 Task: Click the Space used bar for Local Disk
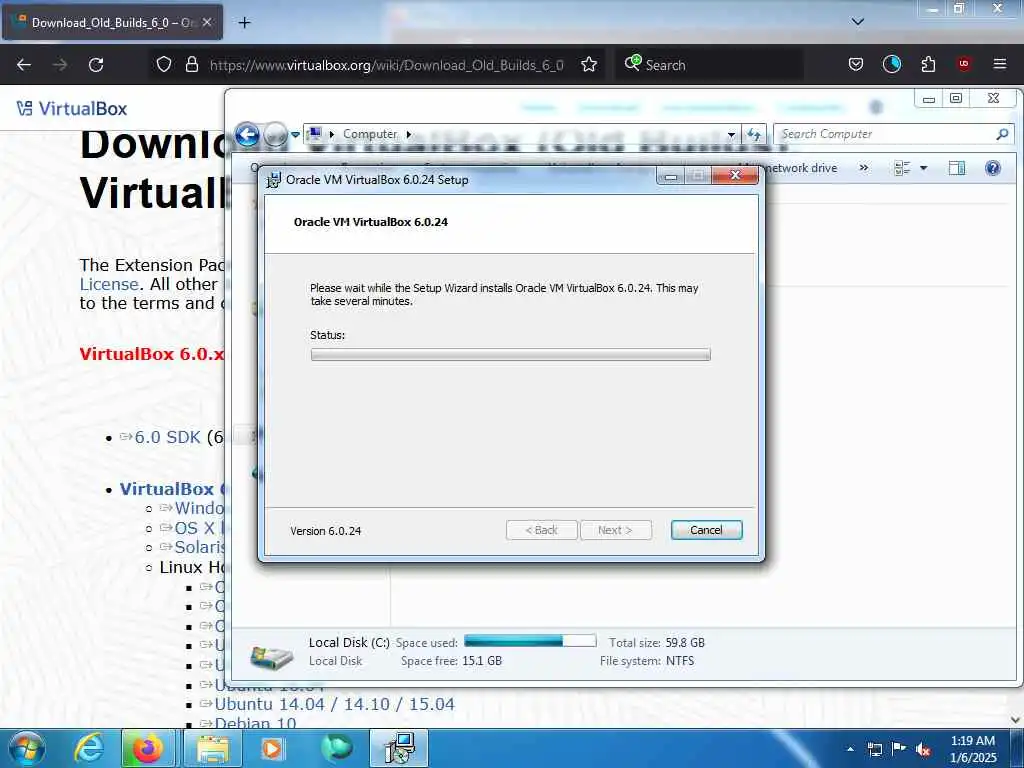point(530,641)
